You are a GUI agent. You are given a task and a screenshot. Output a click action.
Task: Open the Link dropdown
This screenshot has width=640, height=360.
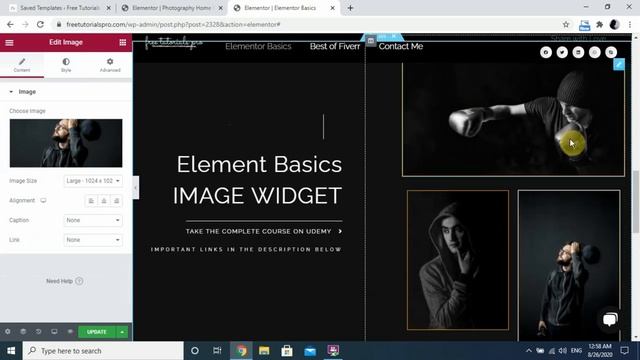93,240
